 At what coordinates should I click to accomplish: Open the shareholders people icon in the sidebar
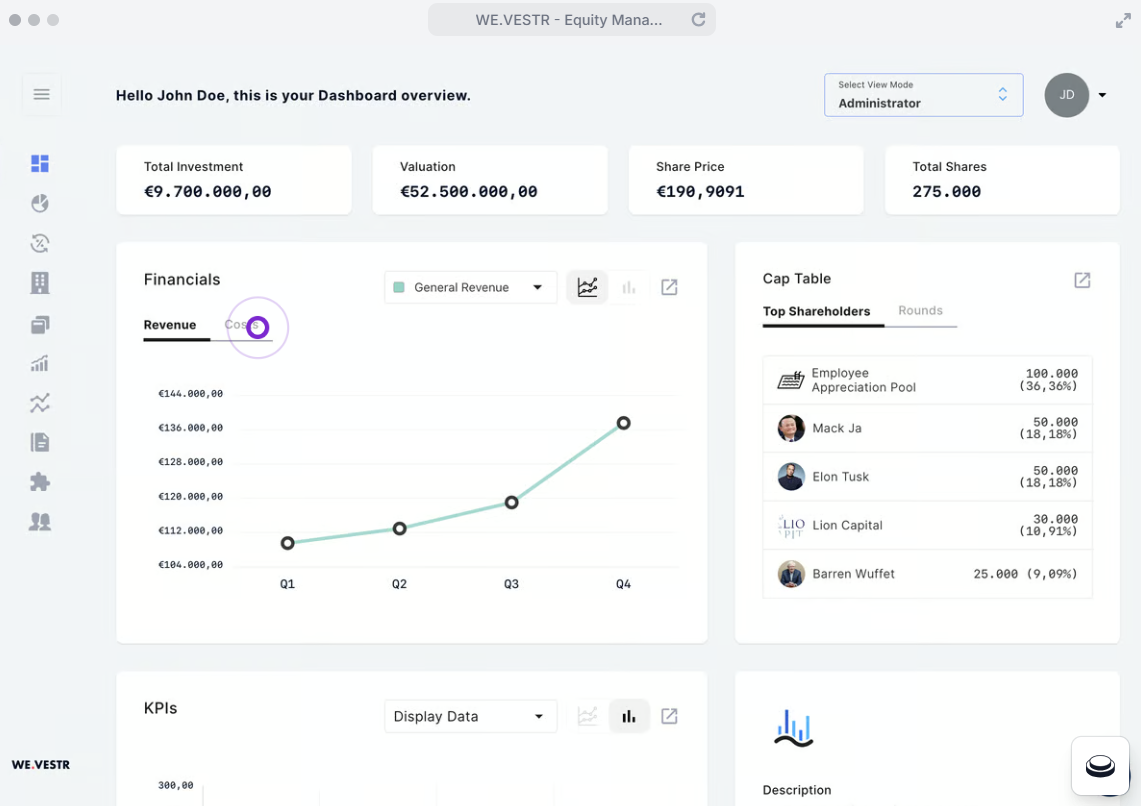[x=39, y=522]
